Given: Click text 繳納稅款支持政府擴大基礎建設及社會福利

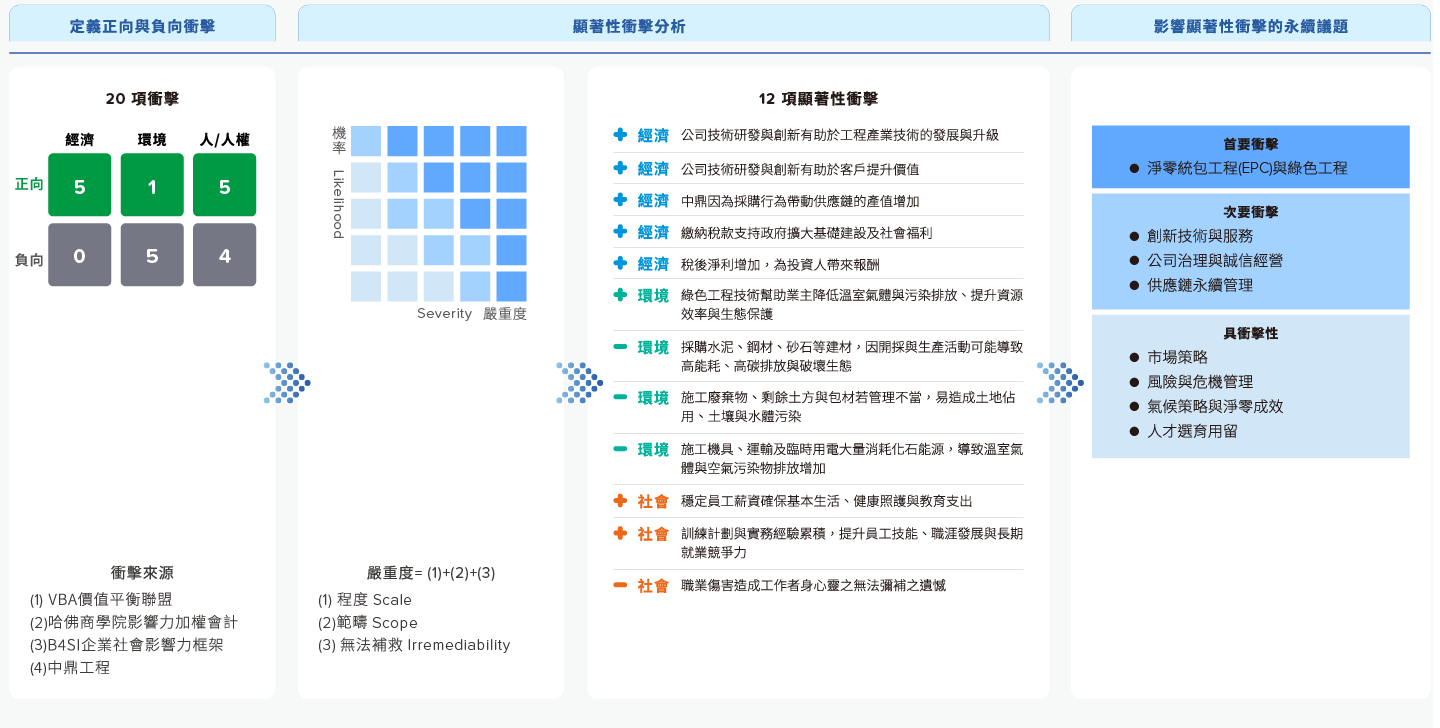Looking at the screenshot, I should tap(806, 232).
